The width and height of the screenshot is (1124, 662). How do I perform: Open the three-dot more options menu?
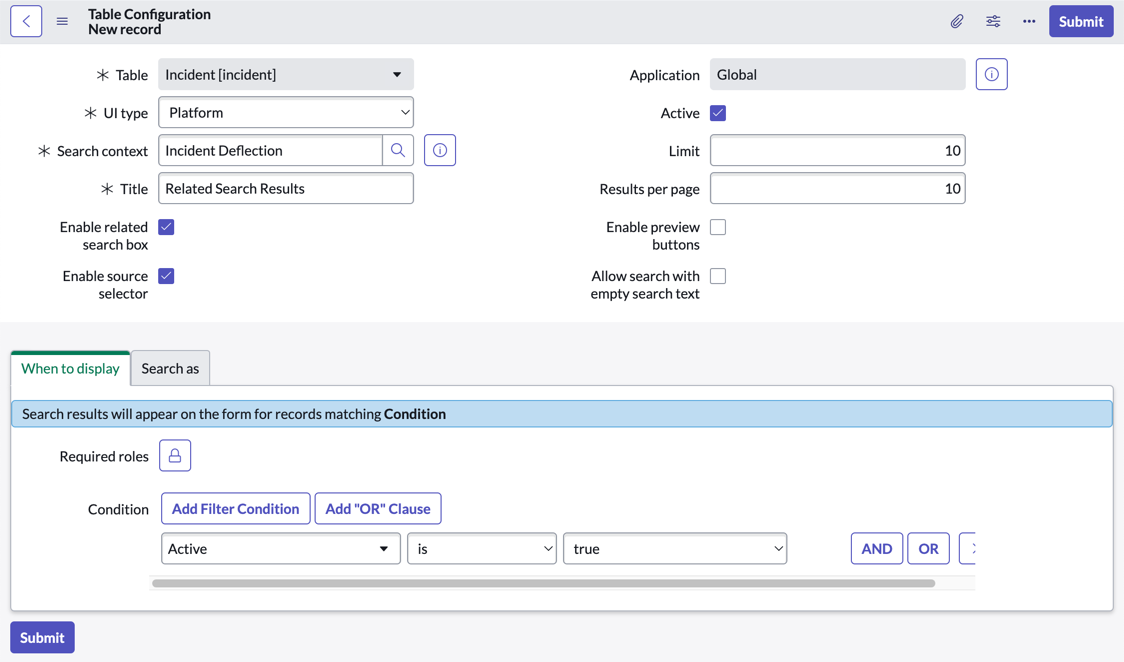[1029, 21]
